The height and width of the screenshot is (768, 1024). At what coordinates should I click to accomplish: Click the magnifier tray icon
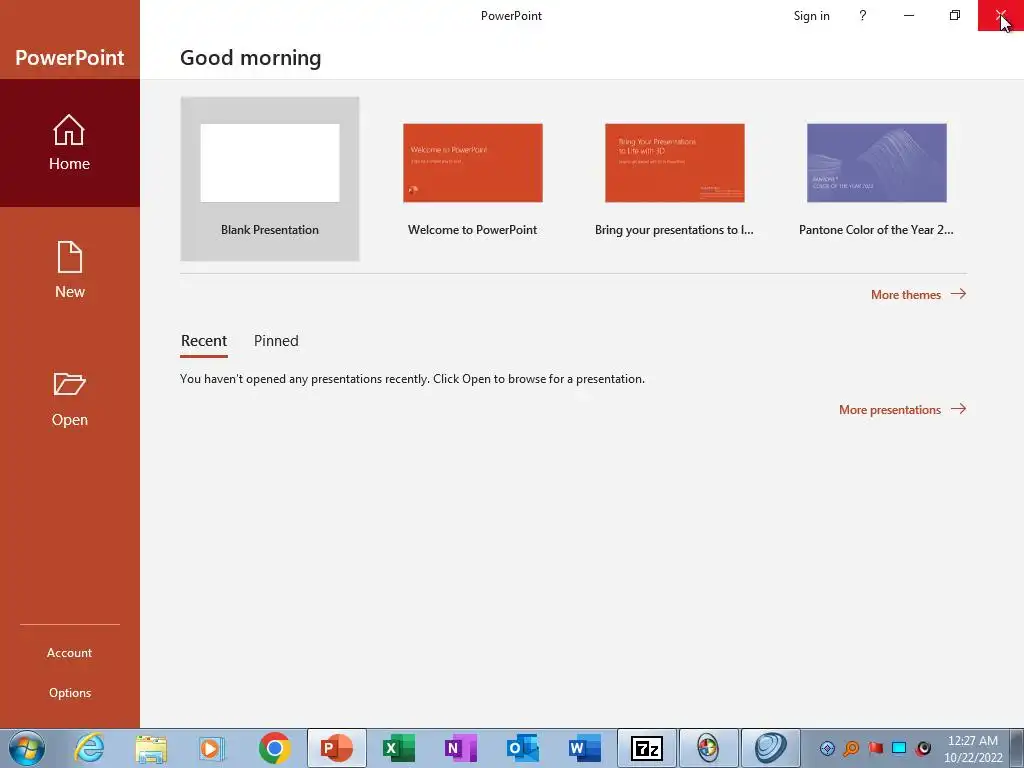point(851,748)
